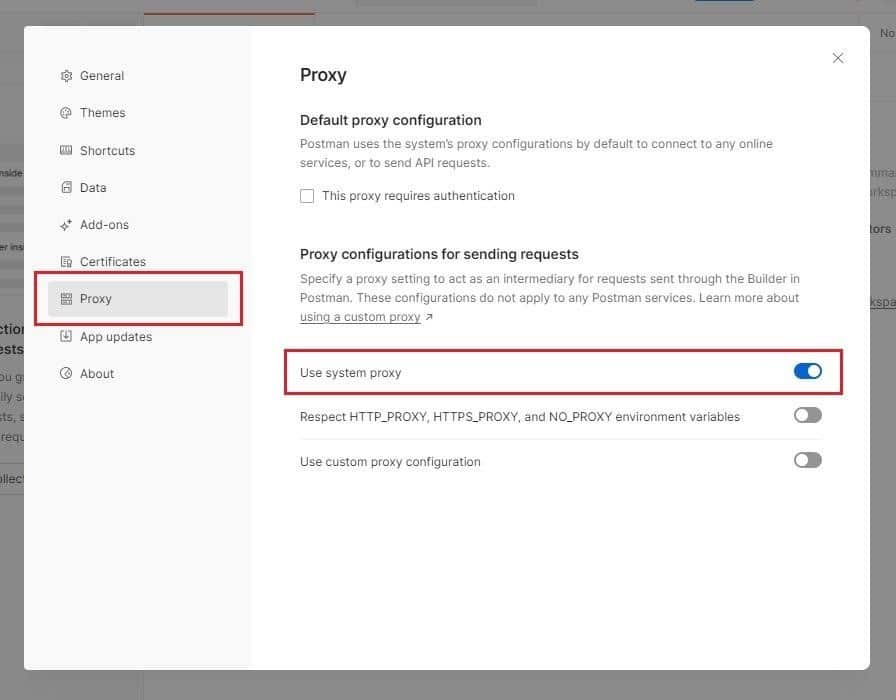
Task: Click the 'Use system proxy' text
Action: point(350,373)
